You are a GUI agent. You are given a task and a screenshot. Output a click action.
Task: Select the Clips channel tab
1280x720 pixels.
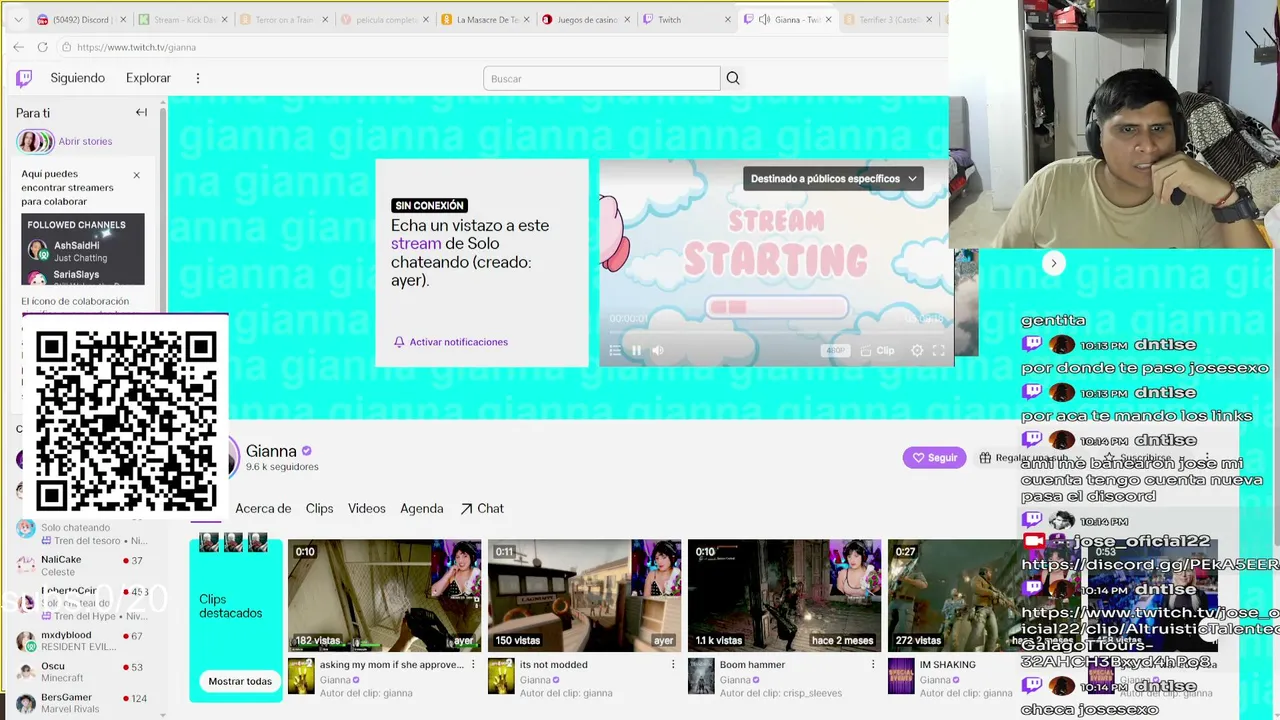[320, 508]
